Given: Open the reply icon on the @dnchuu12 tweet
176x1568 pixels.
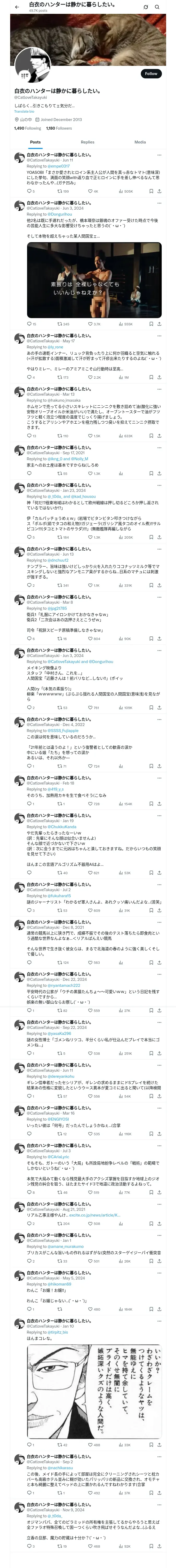Looking at the screenshot, I should point(28,585).
